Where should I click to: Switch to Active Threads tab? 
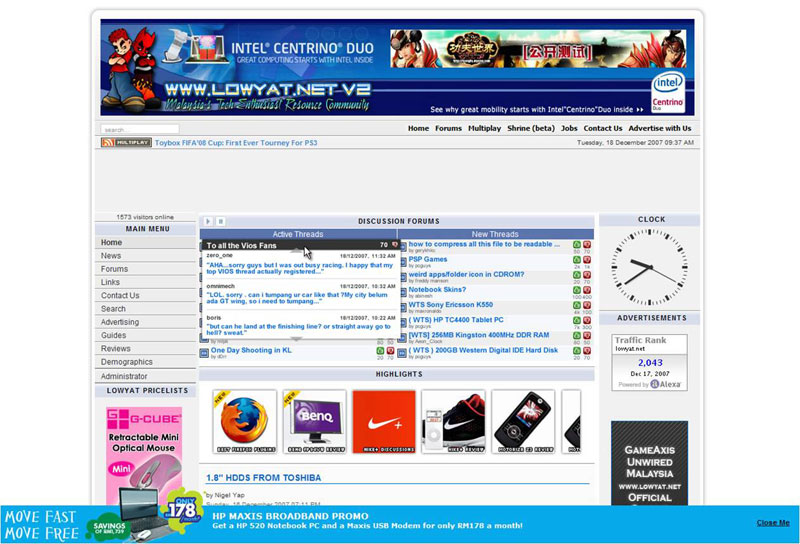click(298, 234)
